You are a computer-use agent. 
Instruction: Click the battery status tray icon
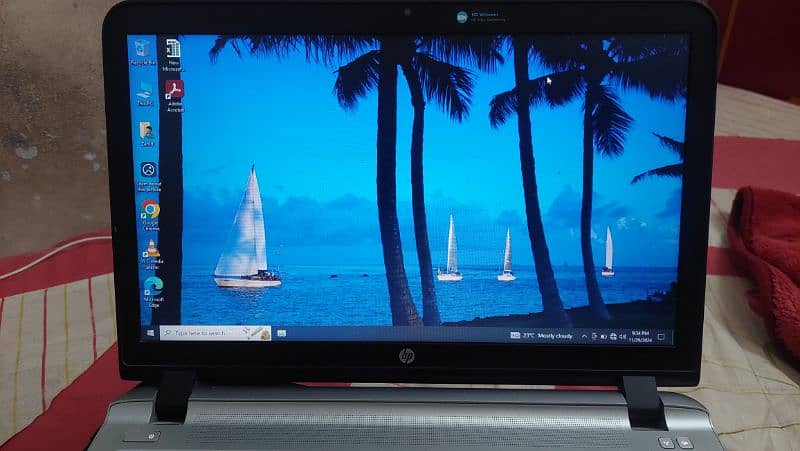pyautogui.click(x=604, y=336)
